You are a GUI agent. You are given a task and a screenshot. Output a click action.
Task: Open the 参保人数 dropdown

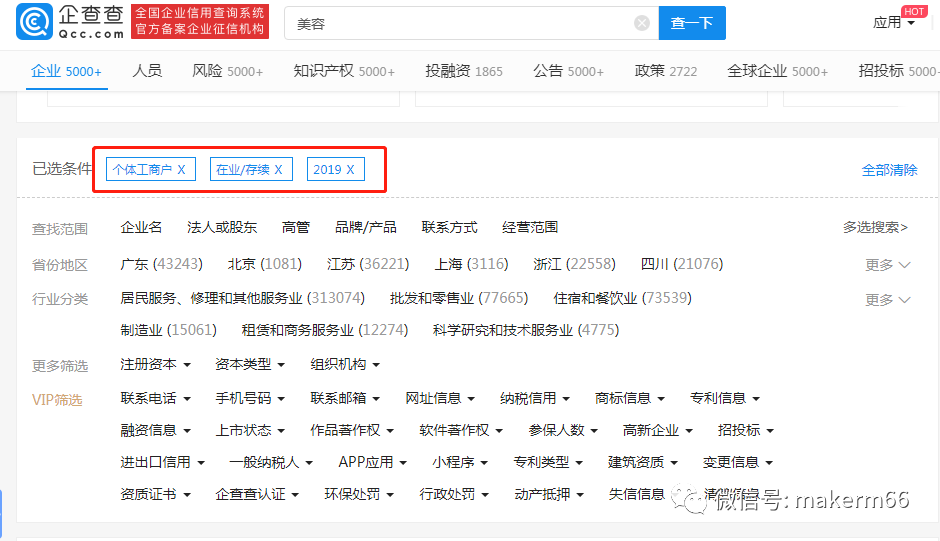click(x=563, y=430)
